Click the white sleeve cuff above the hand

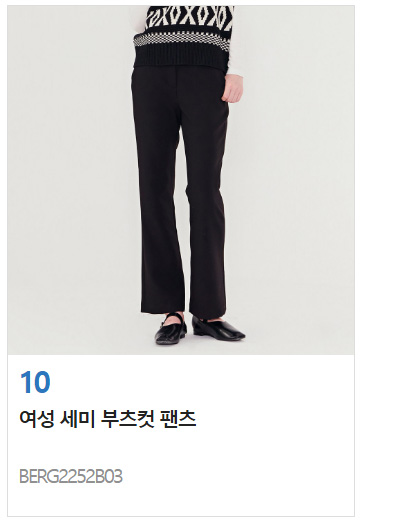click(x=235, y=69)
